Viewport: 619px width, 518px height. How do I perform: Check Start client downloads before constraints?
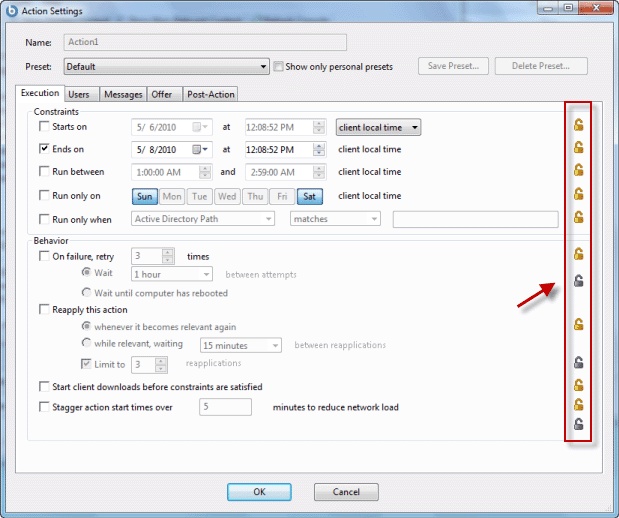(44, 386)
